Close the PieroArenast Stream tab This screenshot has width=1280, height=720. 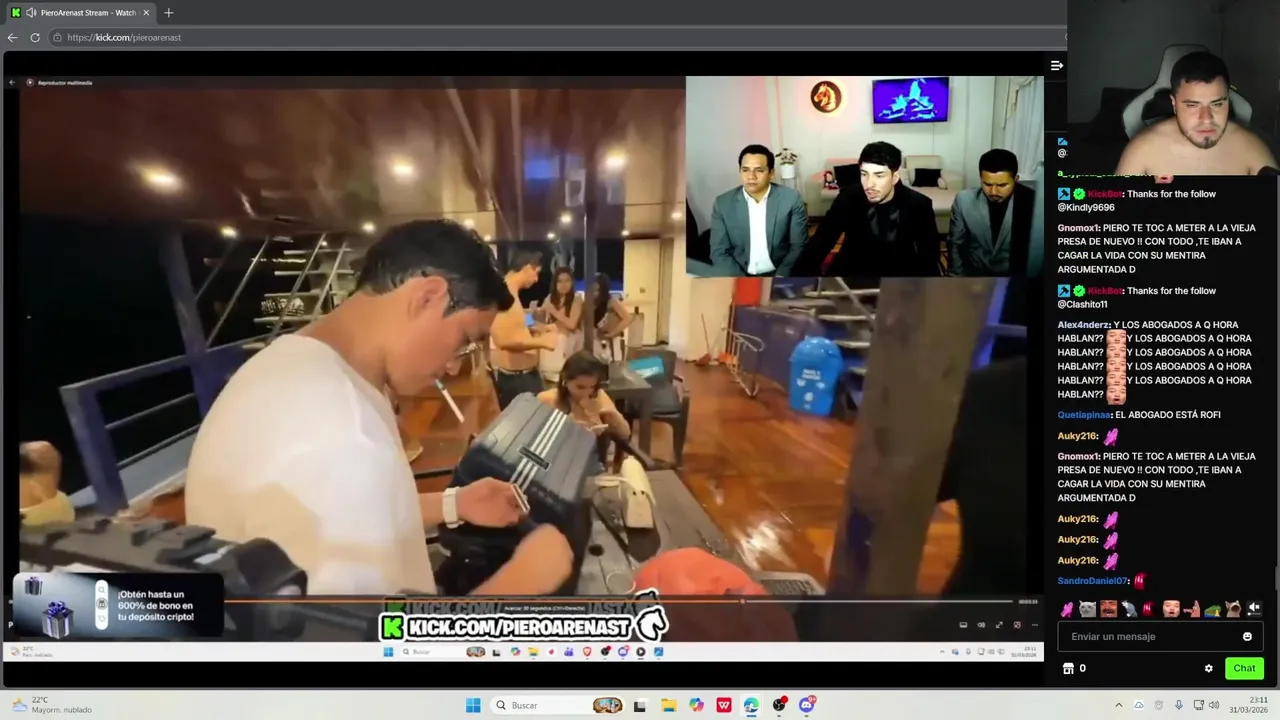click(146, 13)
